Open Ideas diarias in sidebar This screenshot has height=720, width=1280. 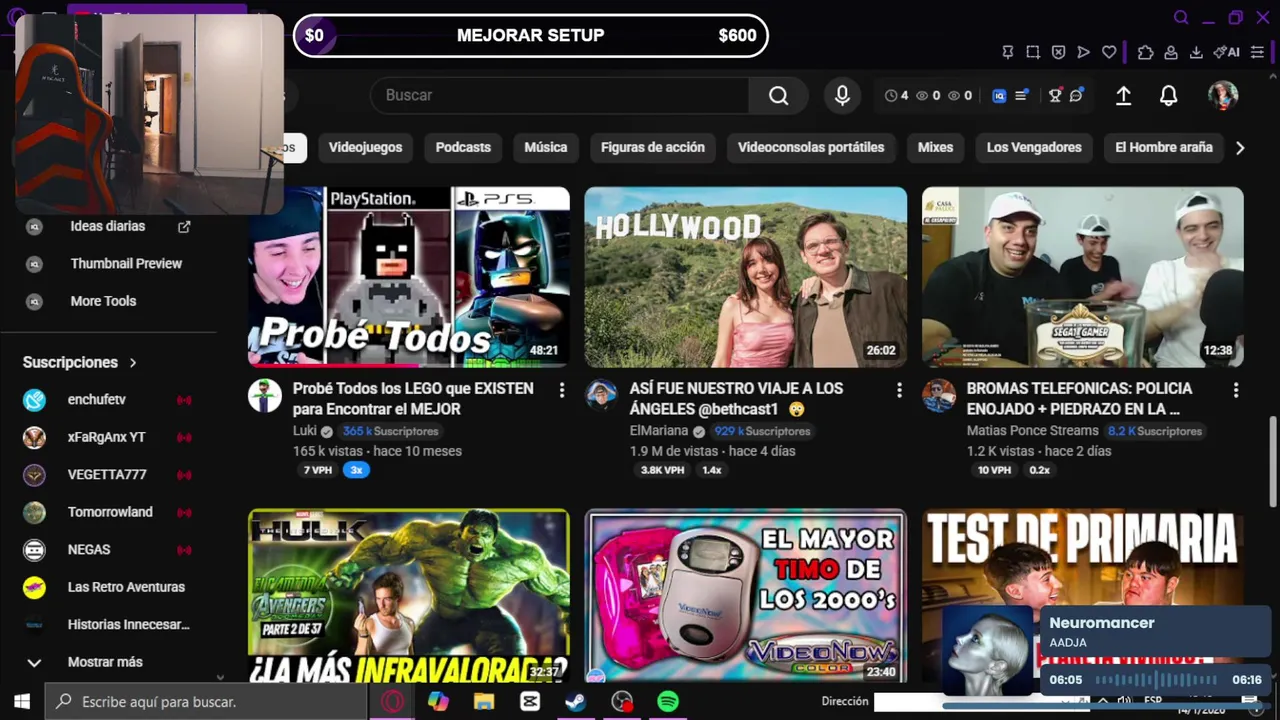coord(107,226)
